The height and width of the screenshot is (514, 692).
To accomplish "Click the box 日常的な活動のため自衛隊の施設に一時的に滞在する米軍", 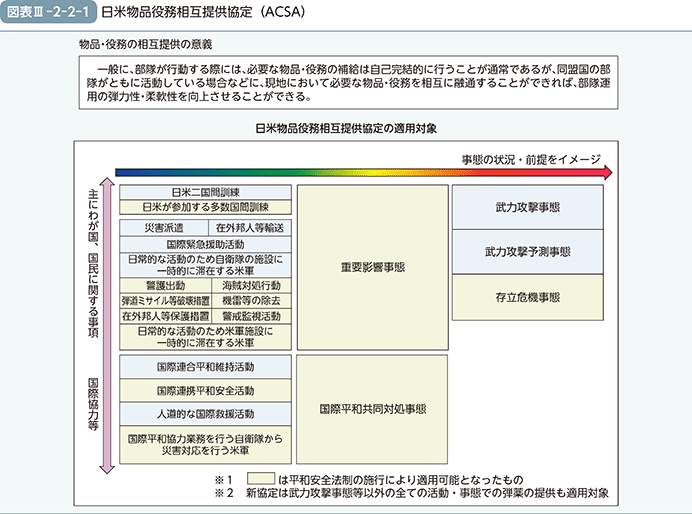I will [205, 265].
